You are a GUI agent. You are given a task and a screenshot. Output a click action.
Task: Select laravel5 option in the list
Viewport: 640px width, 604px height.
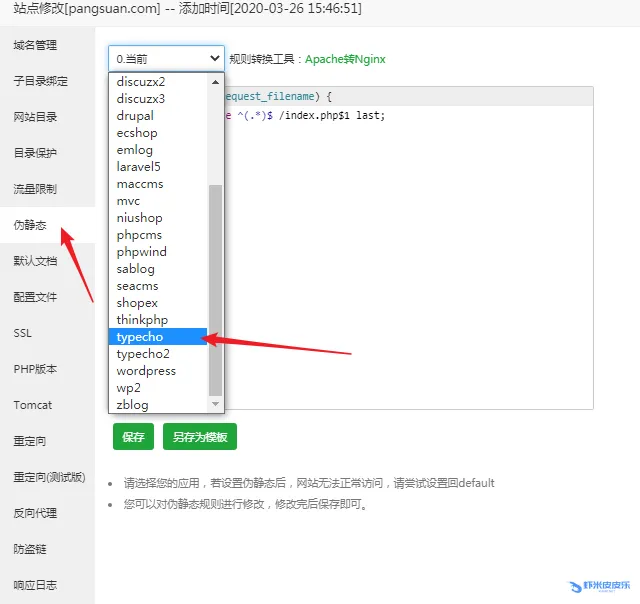138,167
